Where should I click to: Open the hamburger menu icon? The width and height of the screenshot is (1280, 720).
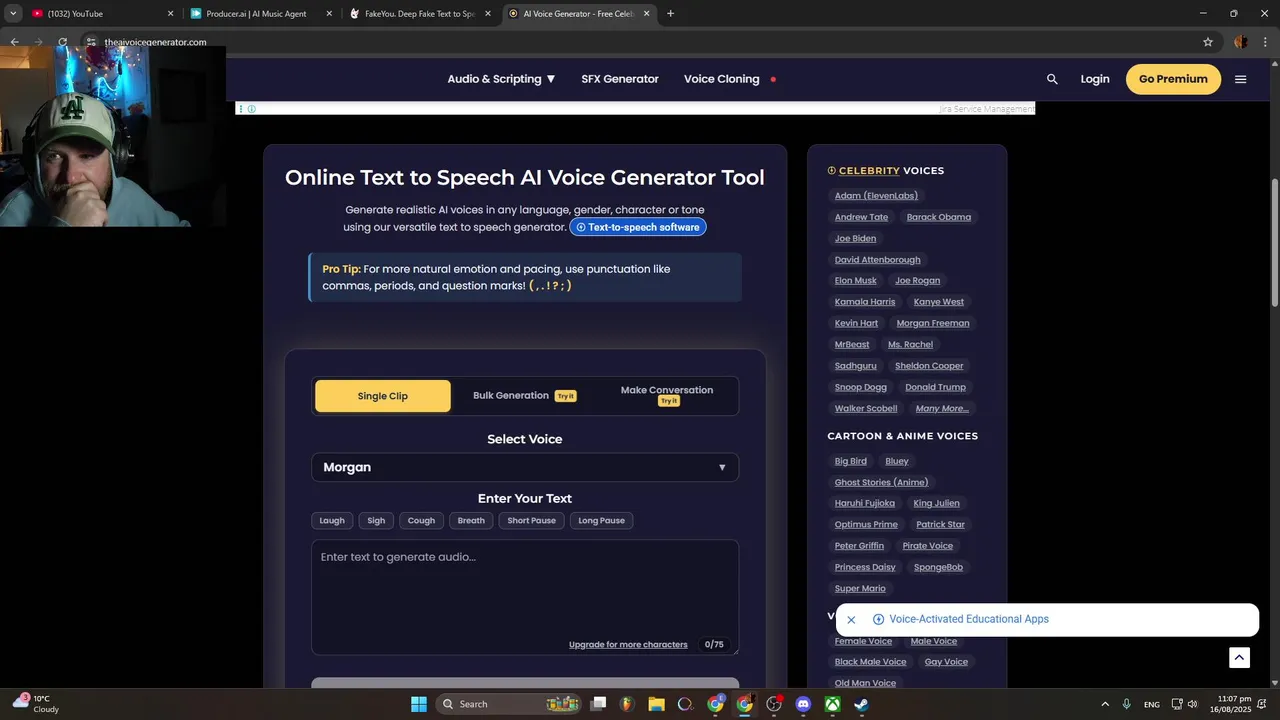pos(1241,79)
